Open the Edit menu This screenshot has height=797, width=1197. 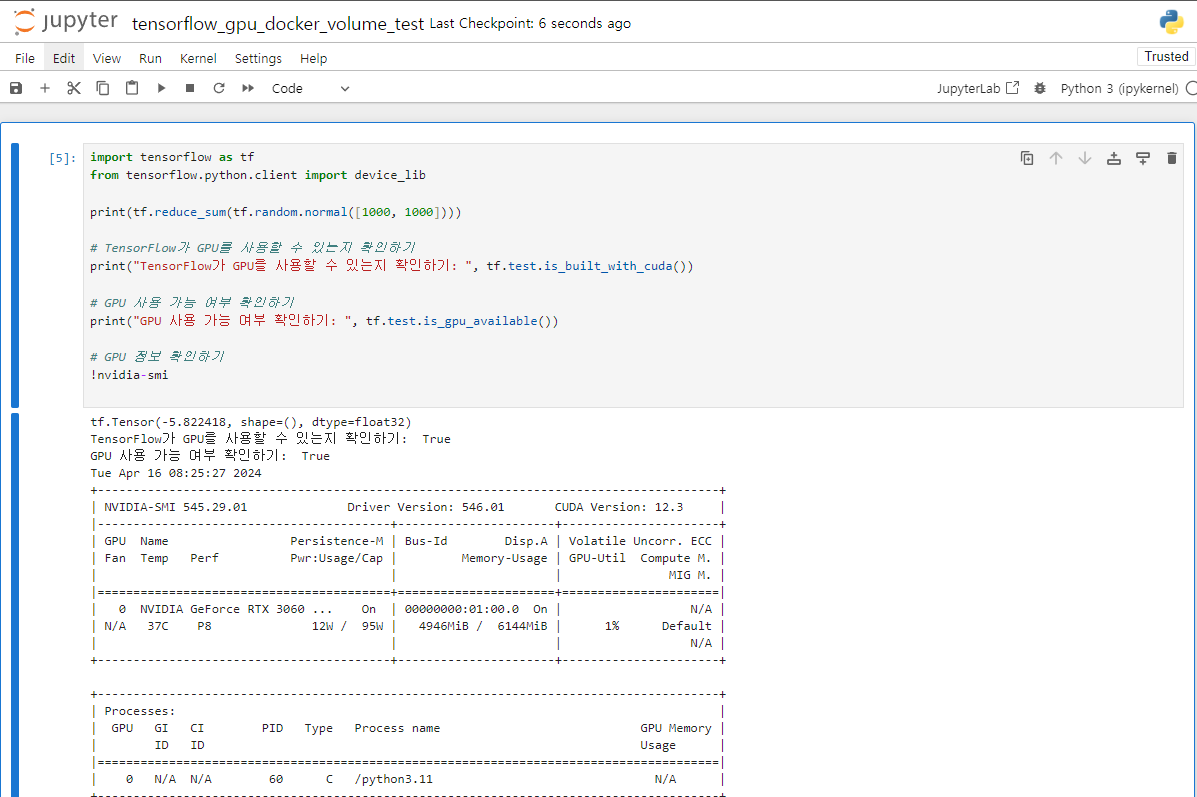point(64,59)
